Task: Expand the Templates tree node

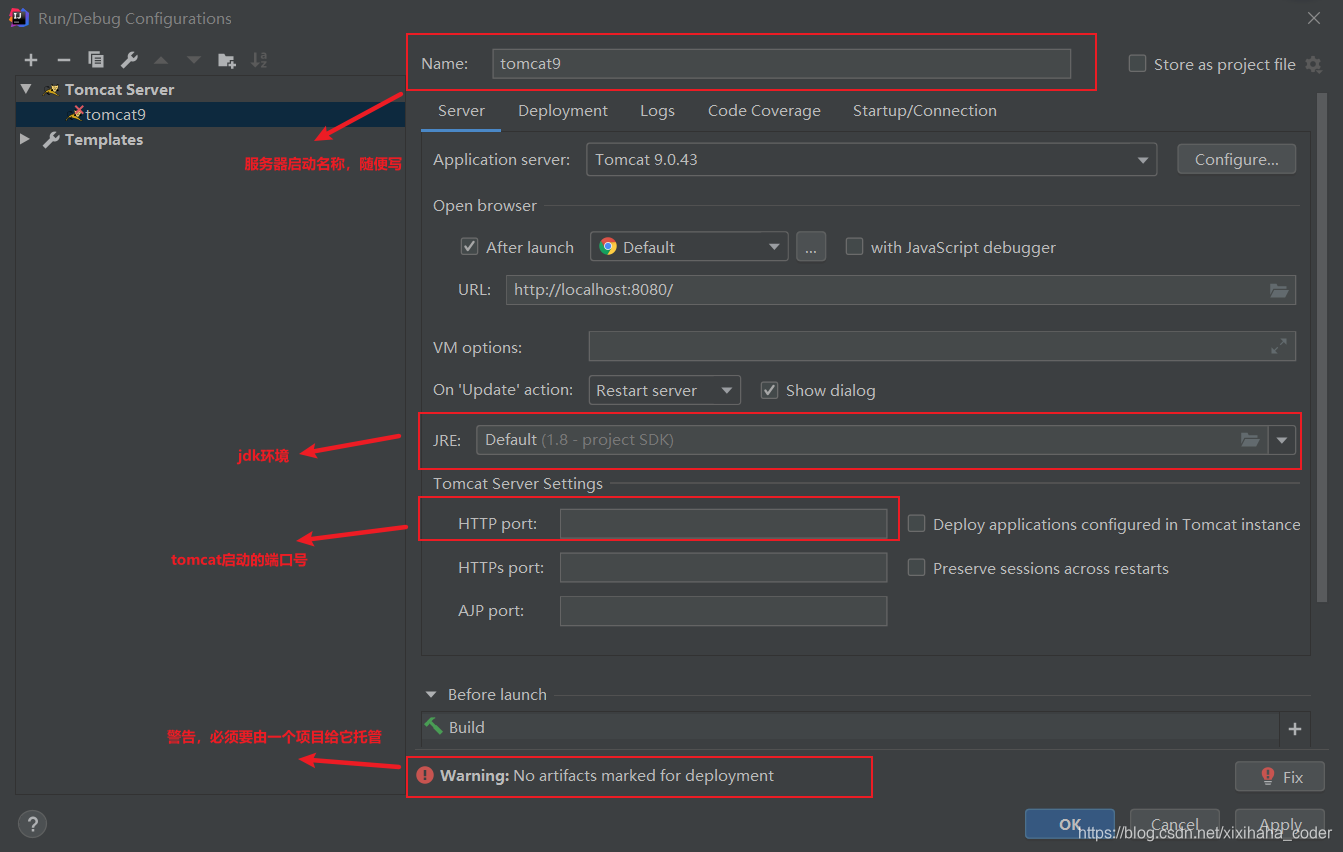Action: 25,139
